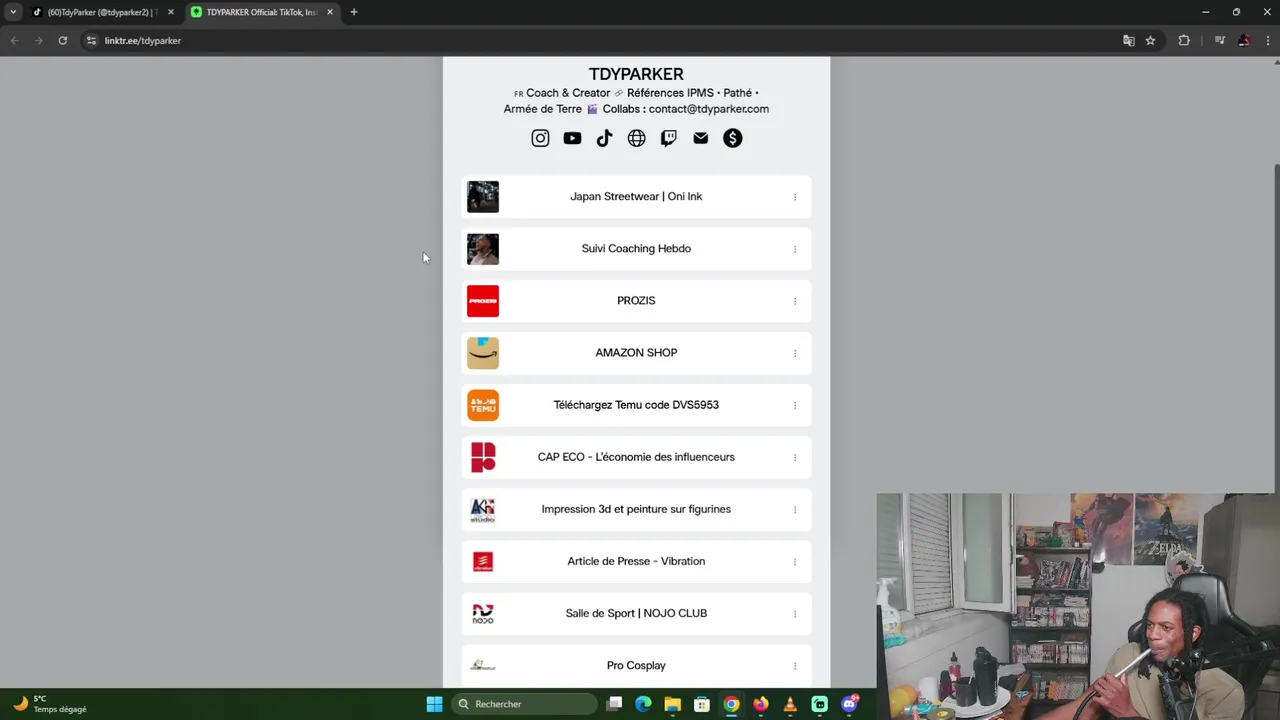Open Chrome's three-dot menu

pyautogui.click(x=1267, y=40)
